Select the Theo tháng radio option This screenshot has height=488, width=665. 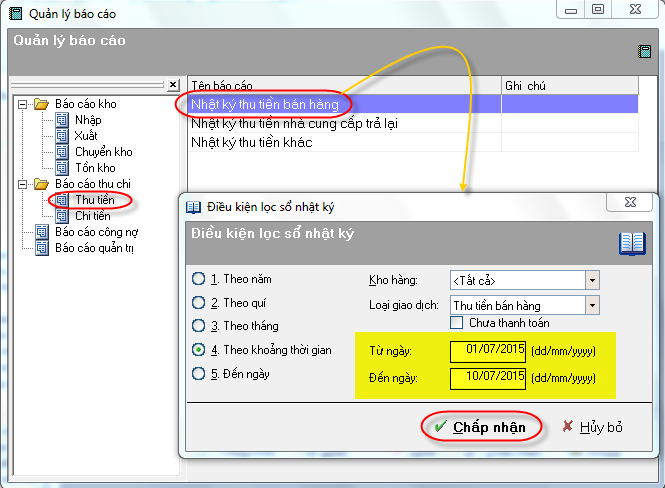tap(198, 326)
